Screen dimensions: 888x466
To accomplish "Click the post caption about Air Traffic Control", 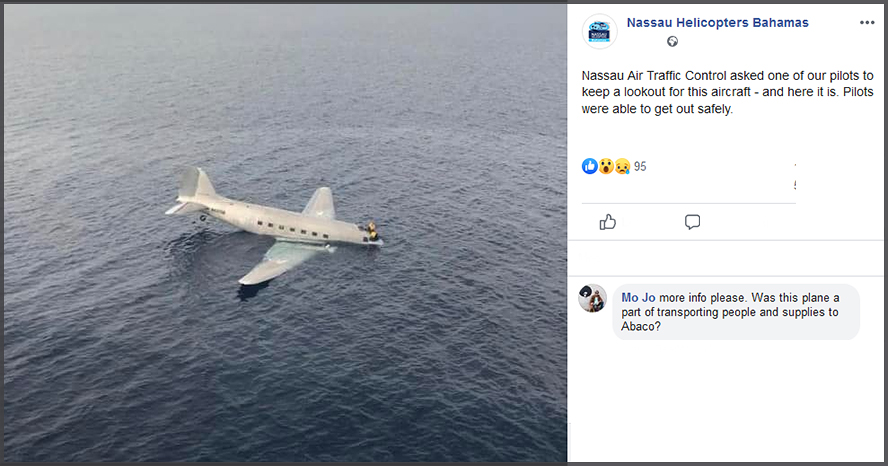I will coord(727,92).
